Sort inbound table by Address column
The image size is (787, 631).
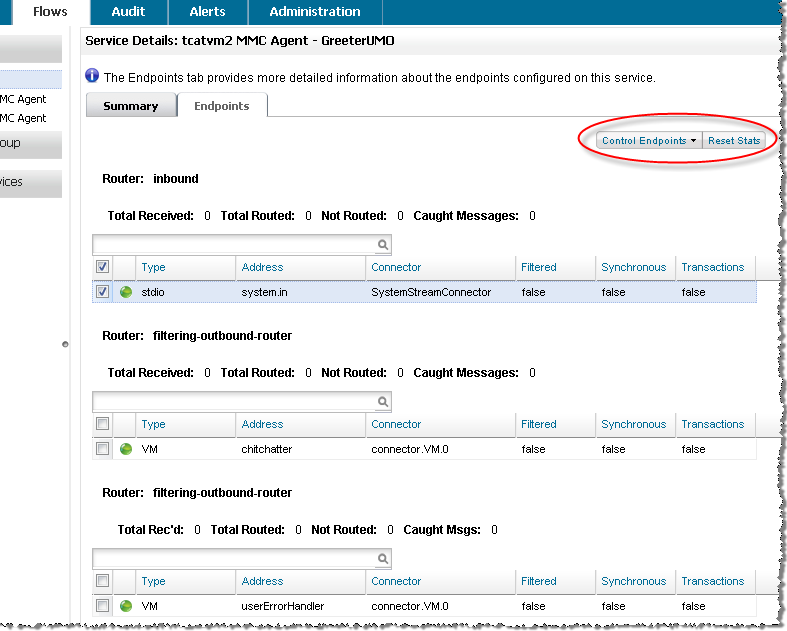[x=263, y=267]
